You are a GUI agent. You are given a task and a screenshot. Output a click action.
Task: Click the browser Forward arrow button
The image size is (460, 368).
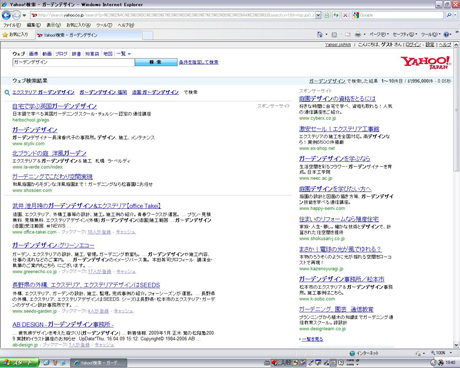click(x=16, y=15)
